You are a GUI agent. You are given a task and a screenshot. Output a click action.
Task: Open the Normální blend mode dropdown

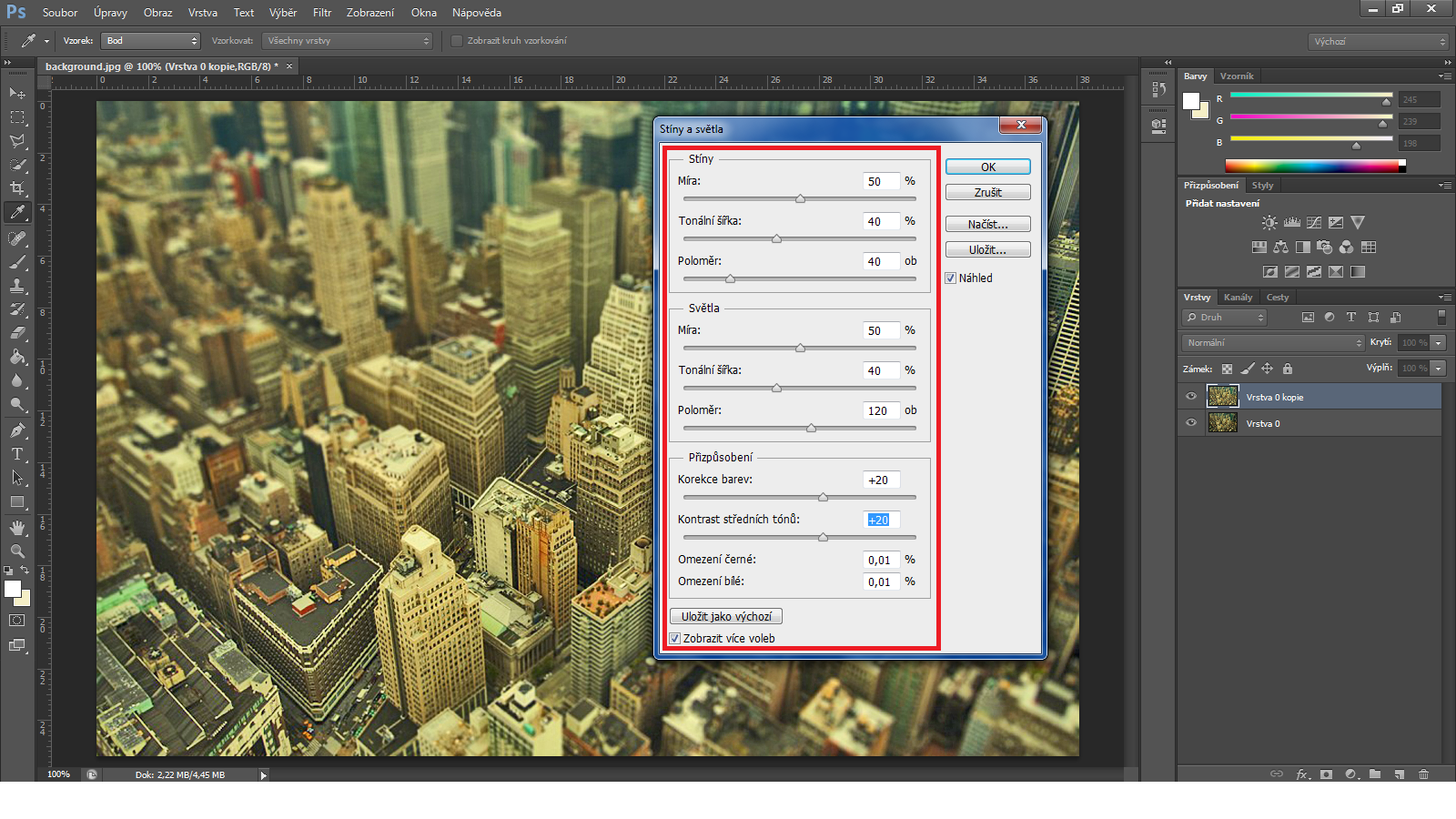[1274, 343]
